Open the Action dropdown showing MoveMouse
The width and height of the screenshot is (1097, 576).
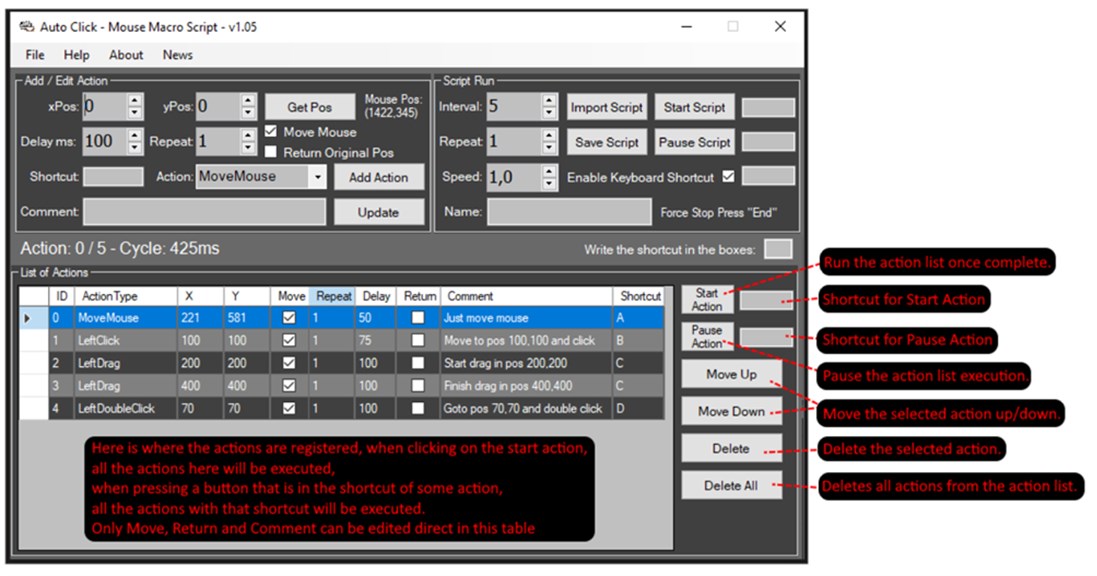(317, 177)
